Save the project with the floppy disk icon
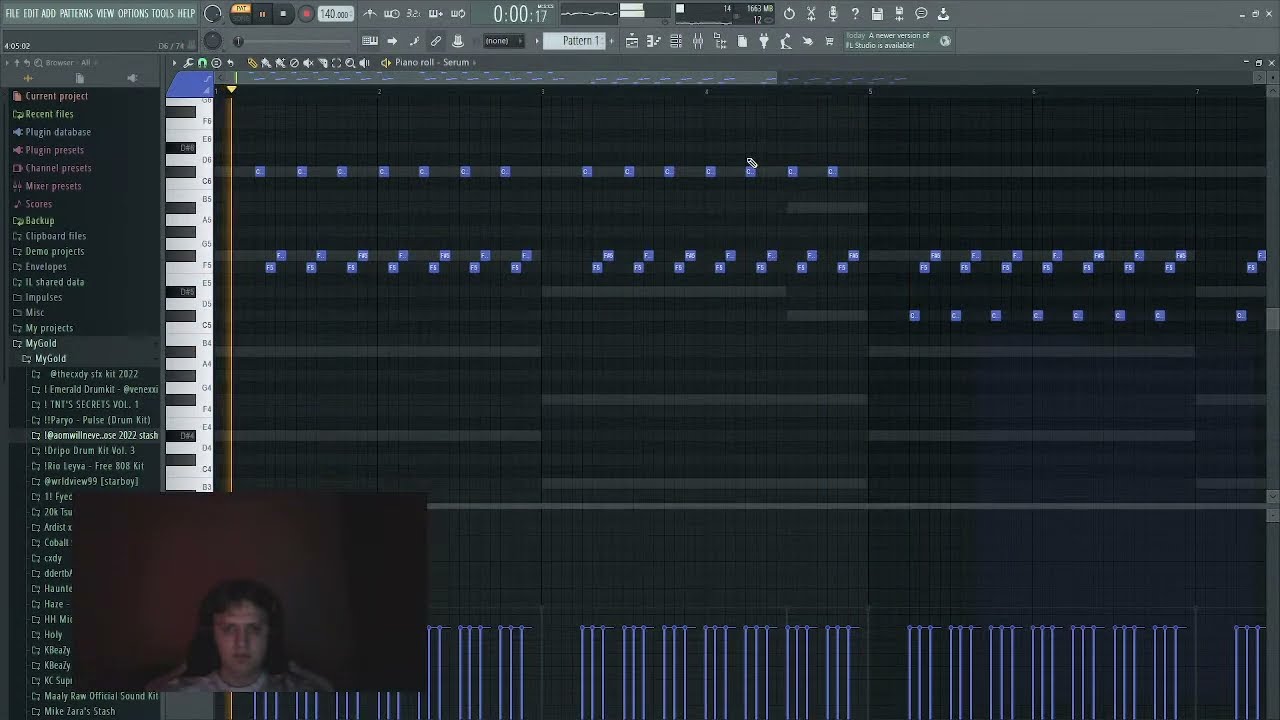 877,14
